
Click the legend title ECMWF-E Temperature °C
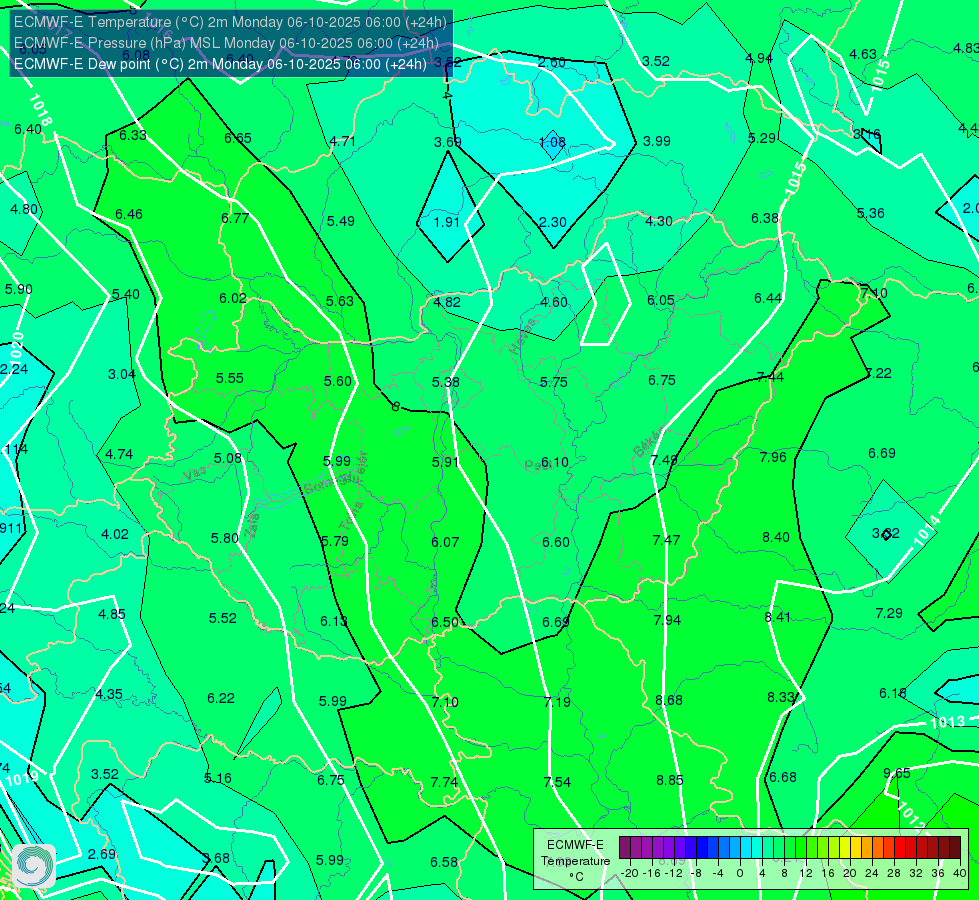coord(575,861)
